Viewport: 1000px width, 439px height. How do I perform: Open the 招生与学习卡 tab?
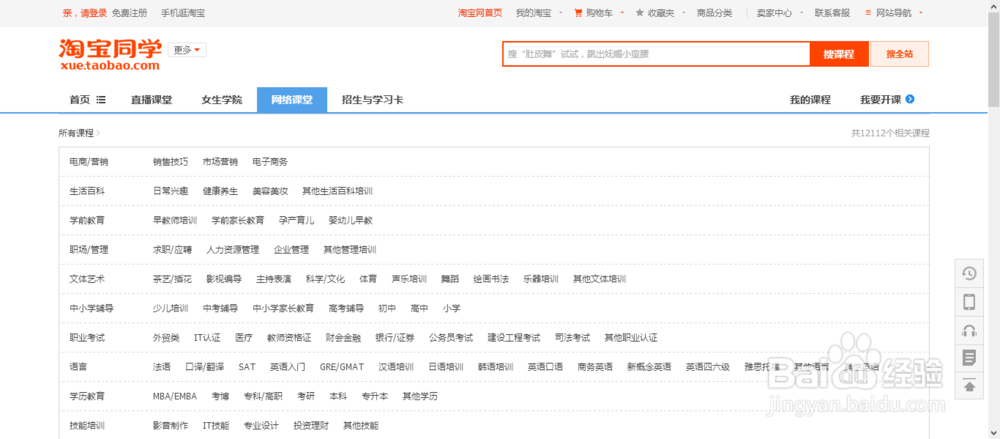(372, 100)
